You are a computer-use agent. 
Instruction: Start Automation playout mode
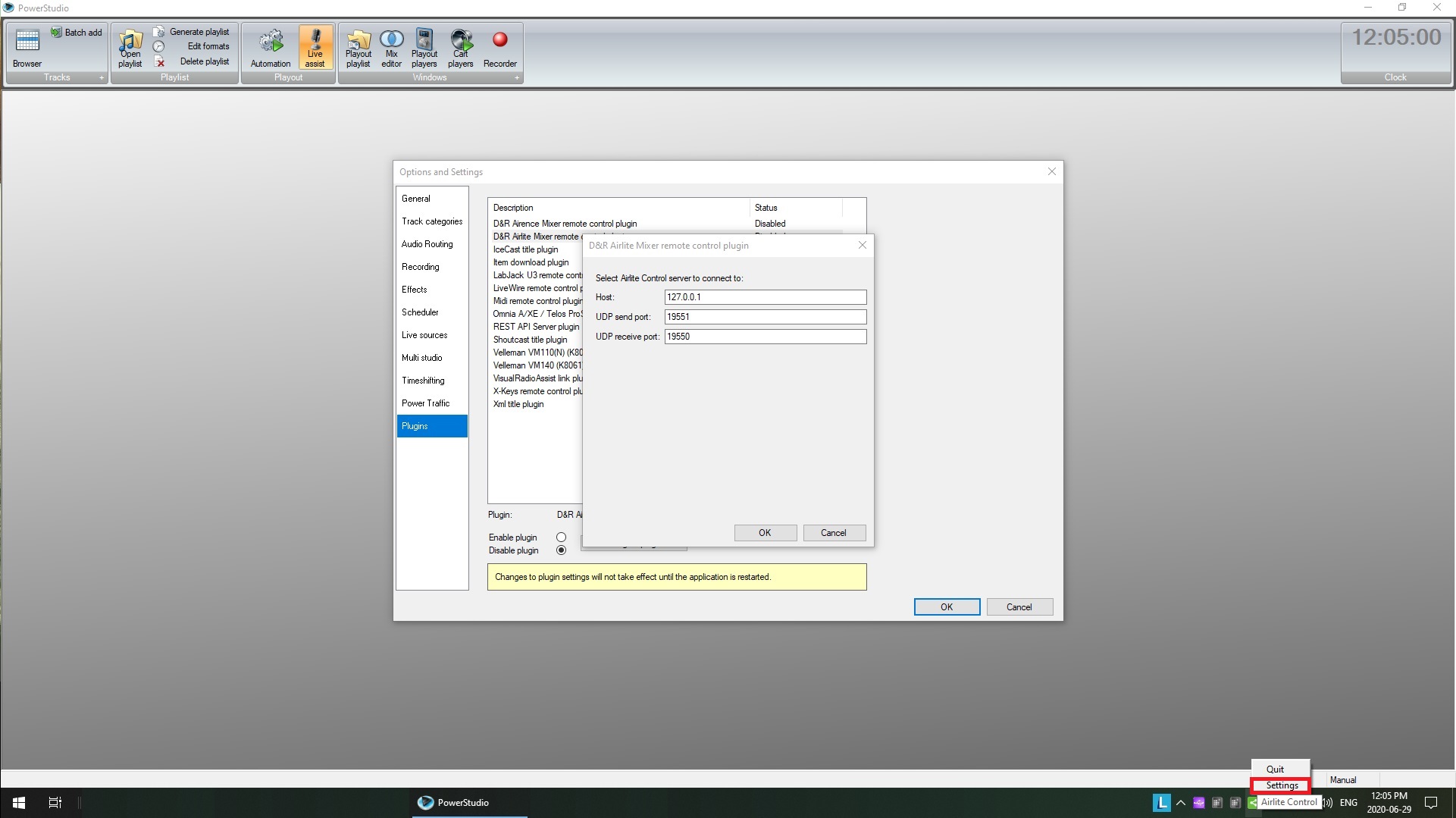tap(271, 47)
